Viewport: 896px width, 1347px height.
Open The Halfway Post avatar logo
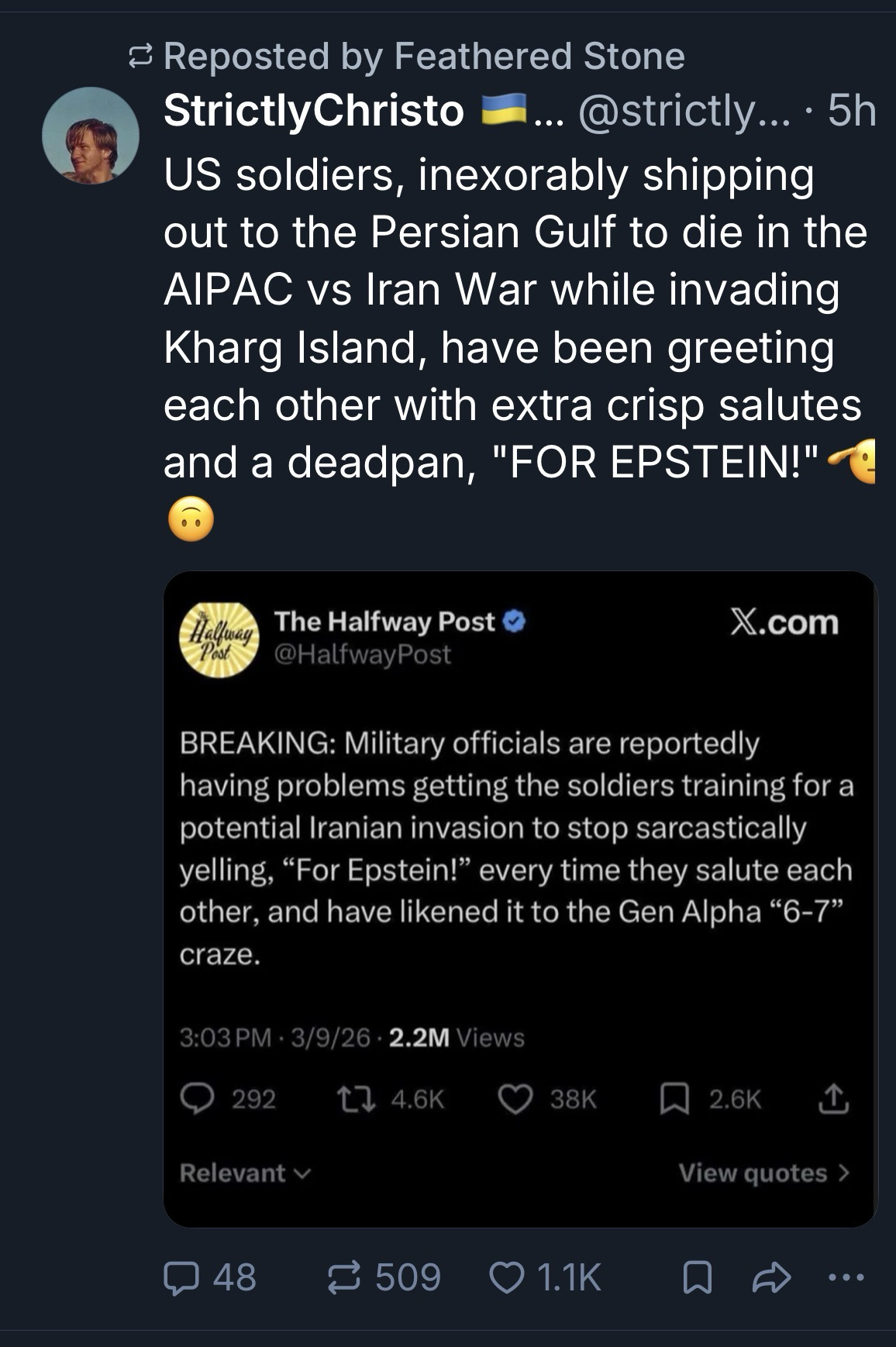coord(220,639)
